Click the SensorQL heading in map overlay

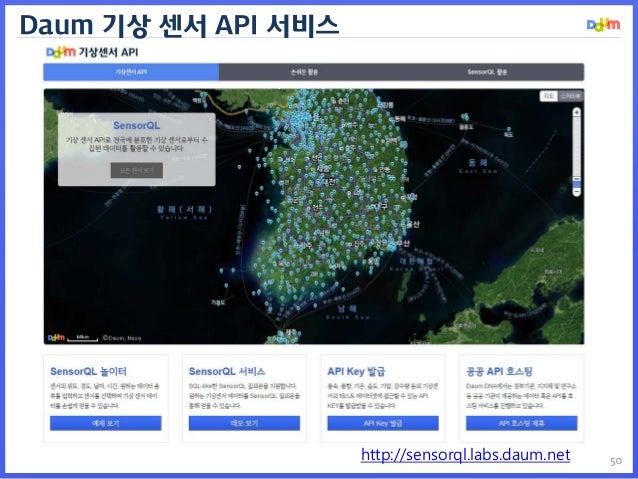pyautogui.click(x=137, y=125)
